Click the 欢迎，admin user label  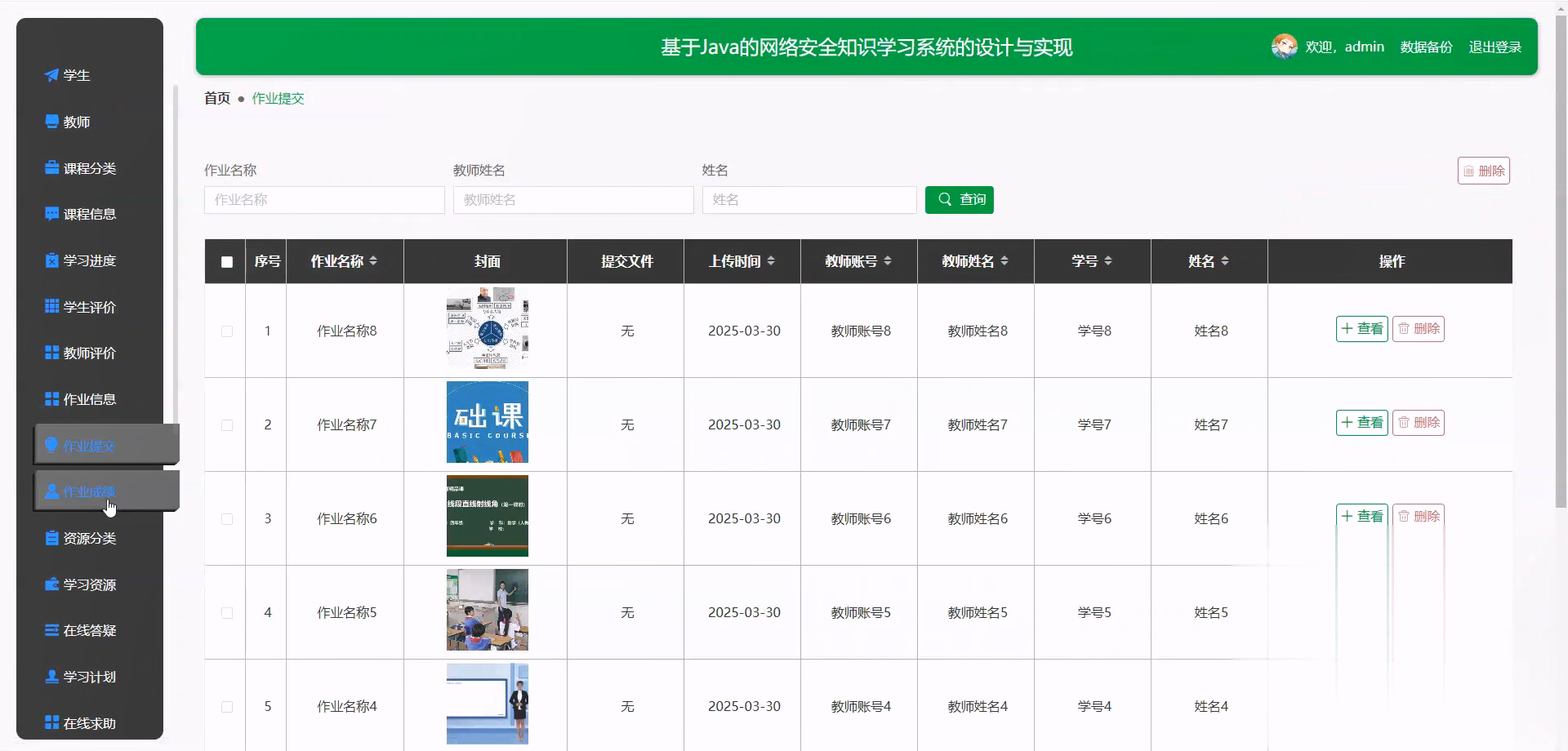[1344, 47]
